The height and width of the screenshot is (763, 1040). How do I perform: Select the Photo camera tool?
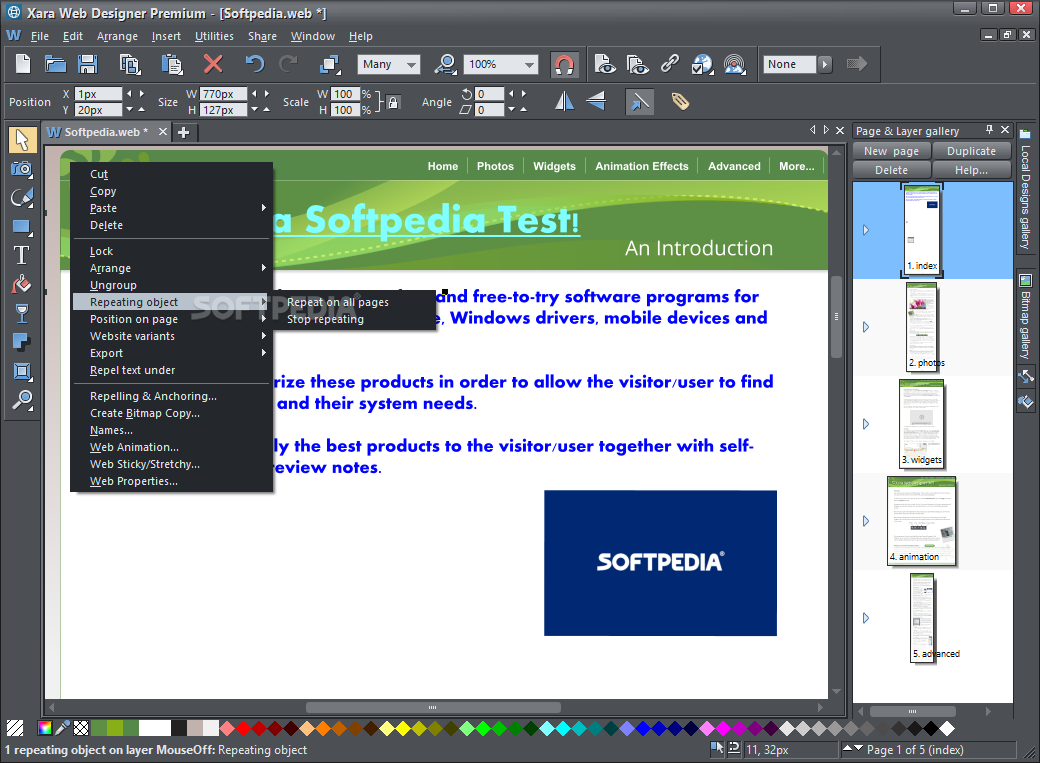coord(22,169)
